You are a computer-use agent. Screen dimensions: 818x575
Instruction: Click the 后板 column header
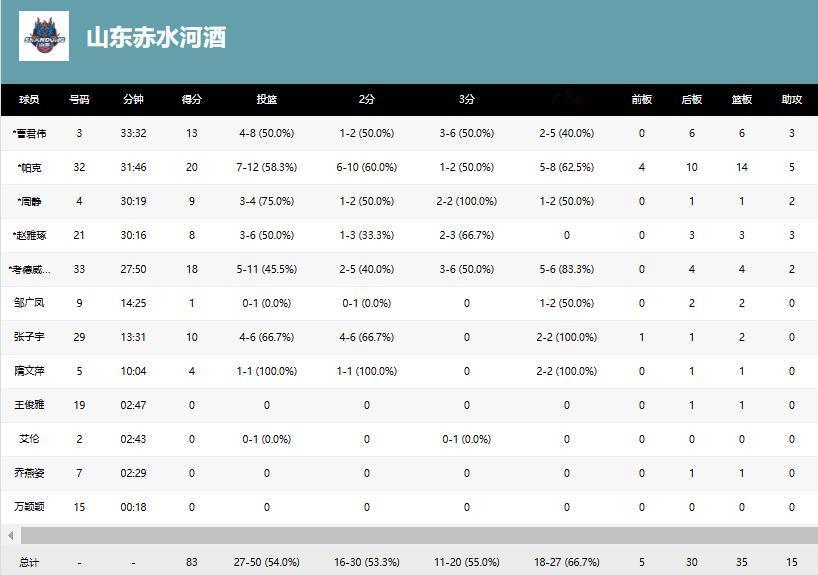[x=692, y=99]
